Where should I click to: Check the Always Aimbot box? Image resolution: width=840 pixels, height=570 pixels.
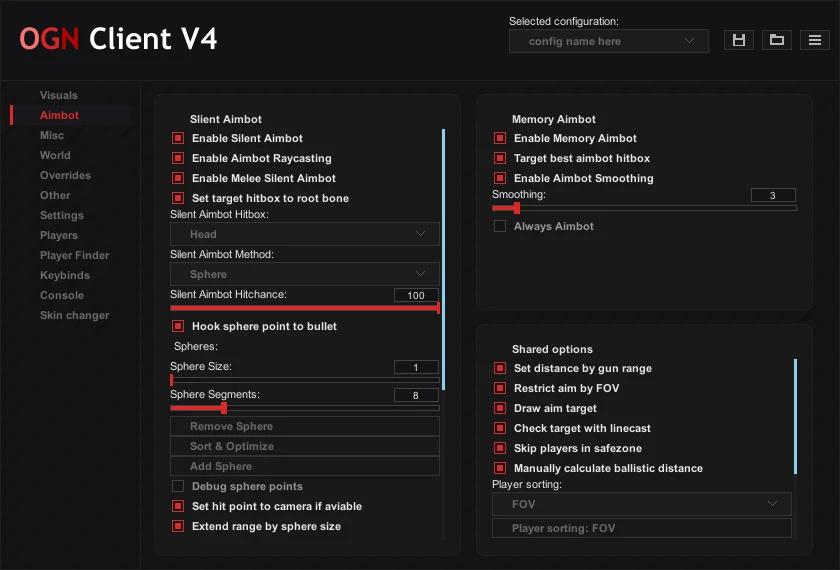click(x=500, y=226)
